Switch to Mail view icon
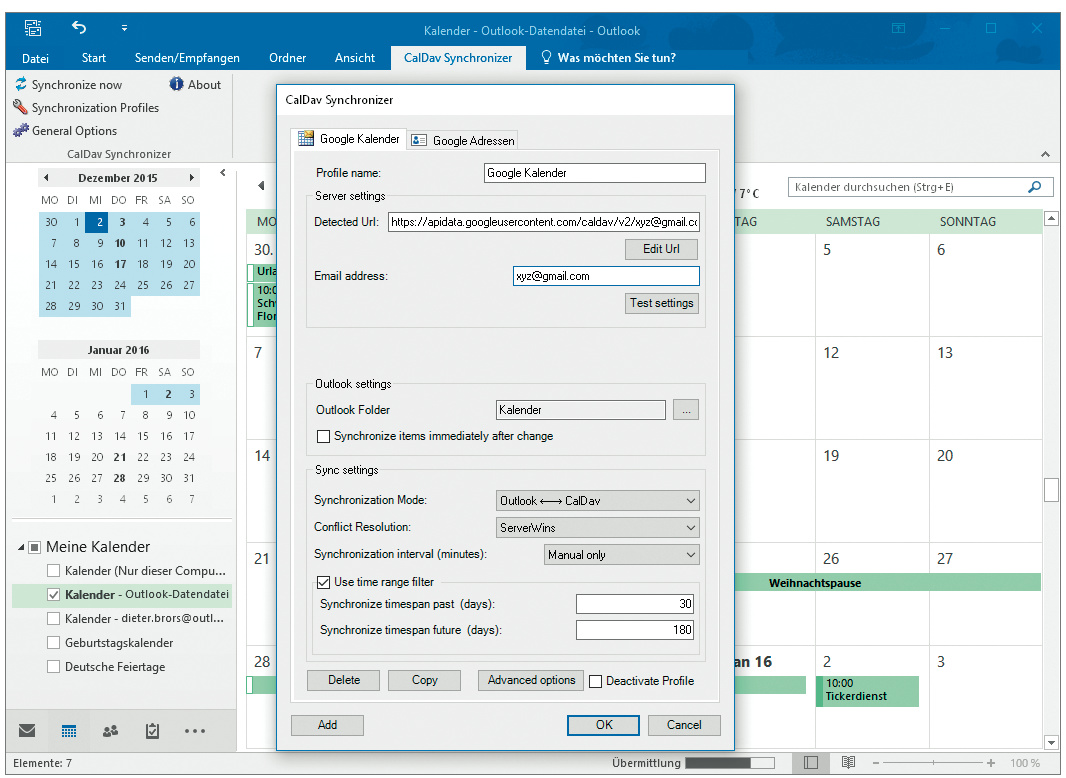1066x778 pixels. coord(27,730)
